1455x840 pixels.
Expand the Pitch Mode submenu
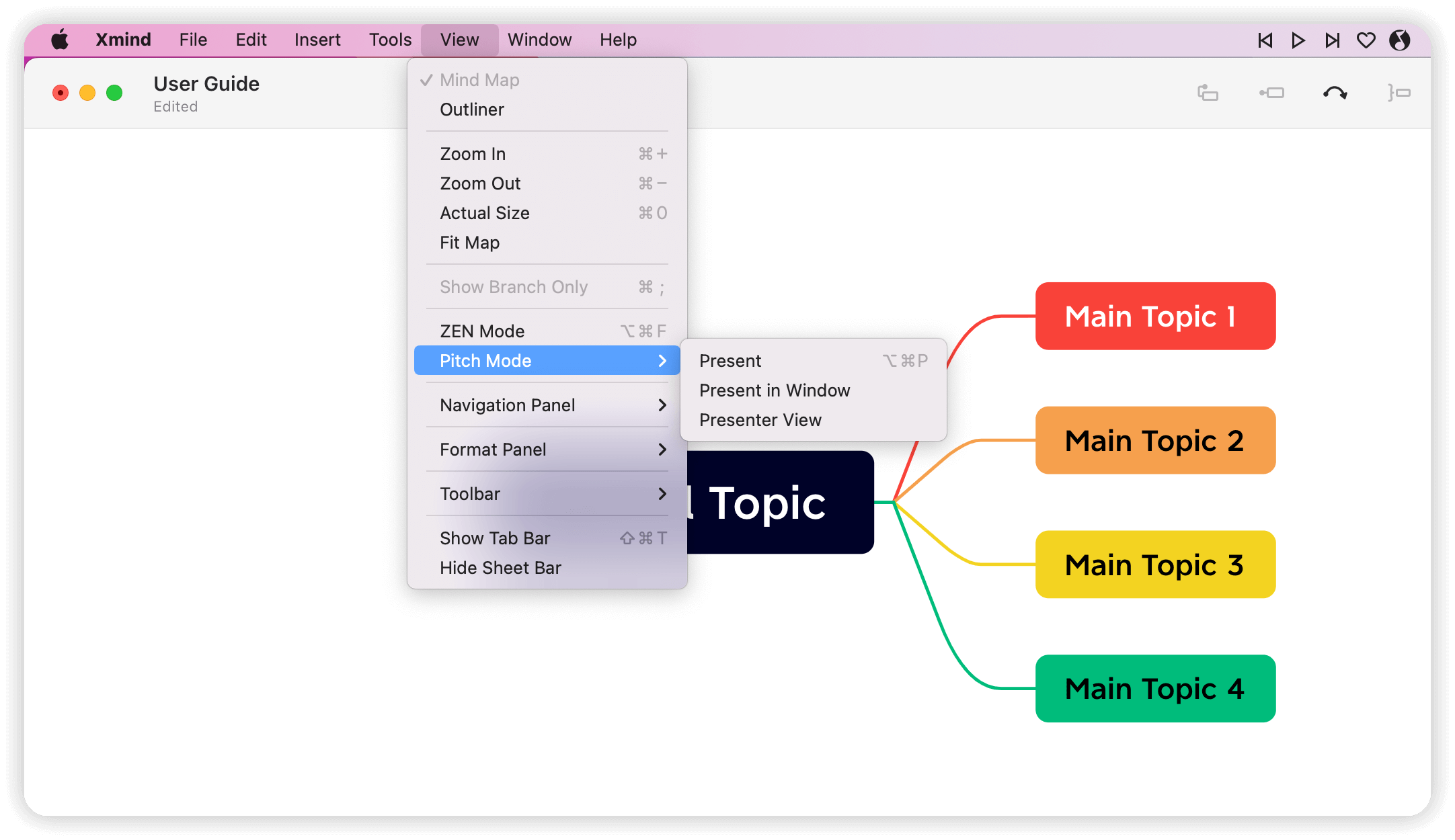(547, 361)
